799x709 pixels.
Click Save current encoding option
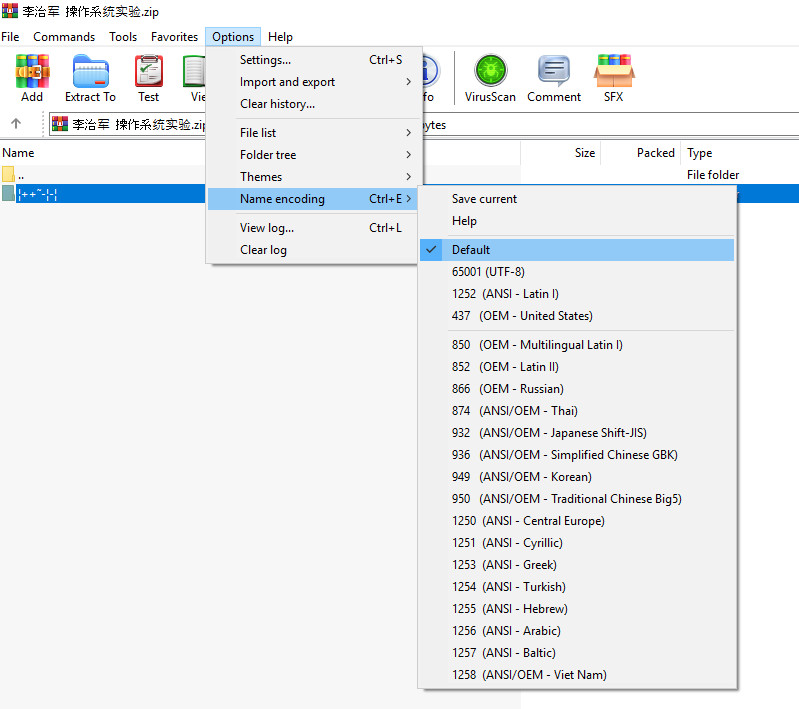484,199
